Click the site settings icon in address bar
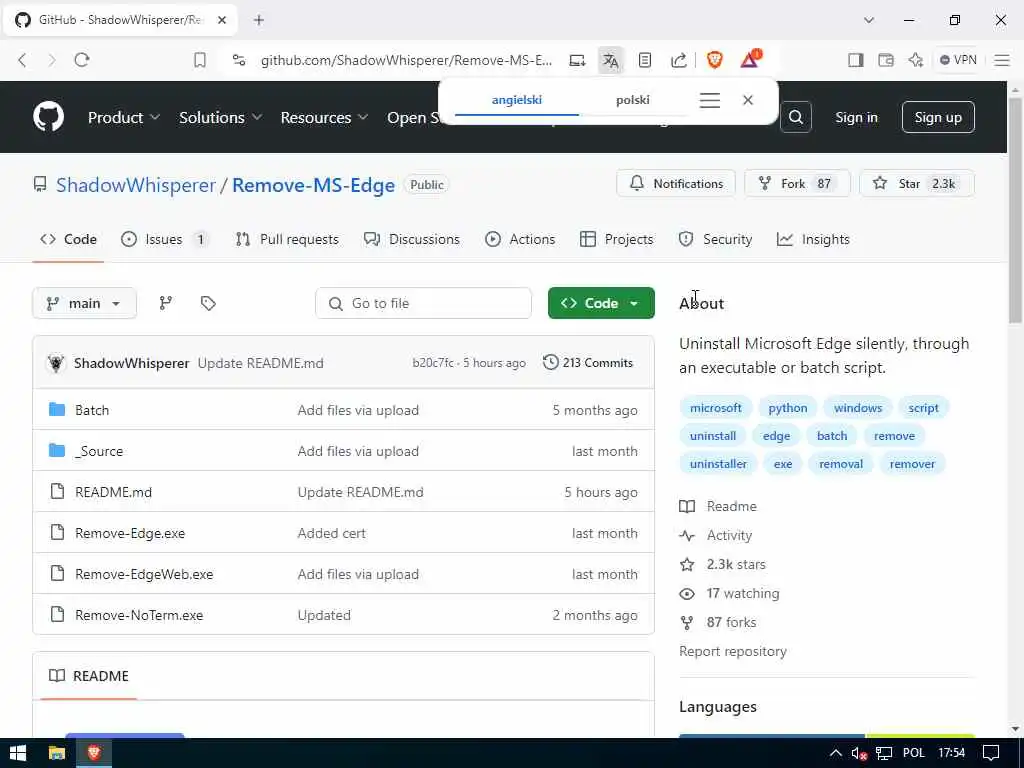Image resolution: width=1024 pixels, height=768 pixels. 239,60
